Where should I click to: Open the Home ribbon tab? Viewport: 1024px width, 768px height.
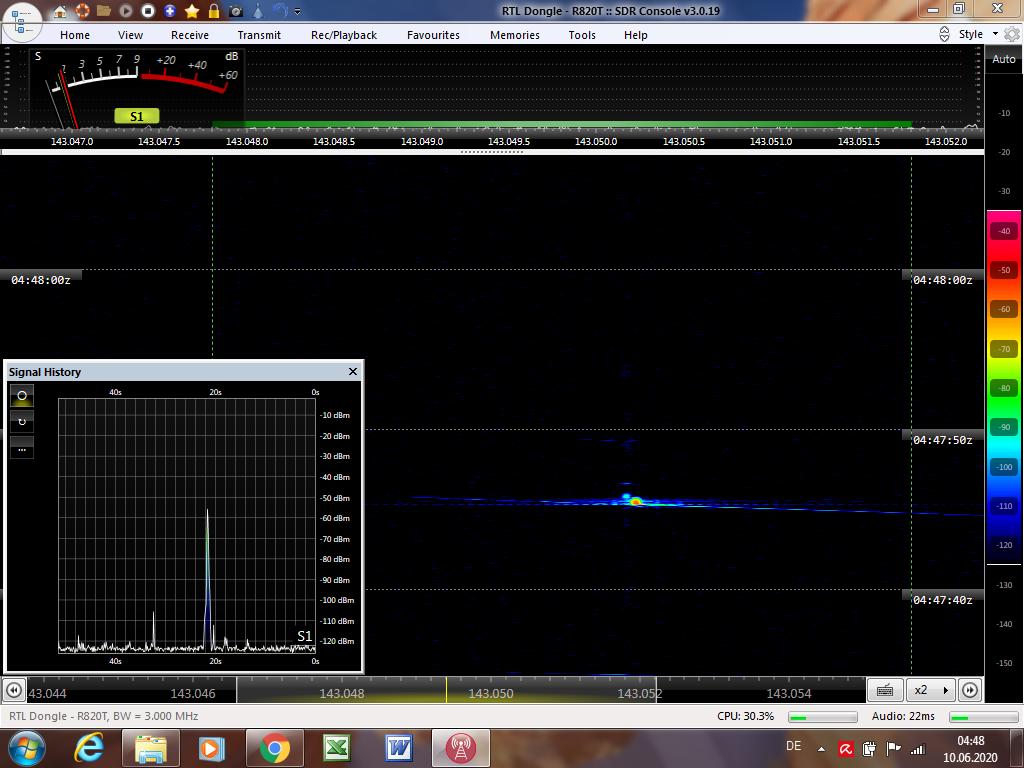pos(75,35)
